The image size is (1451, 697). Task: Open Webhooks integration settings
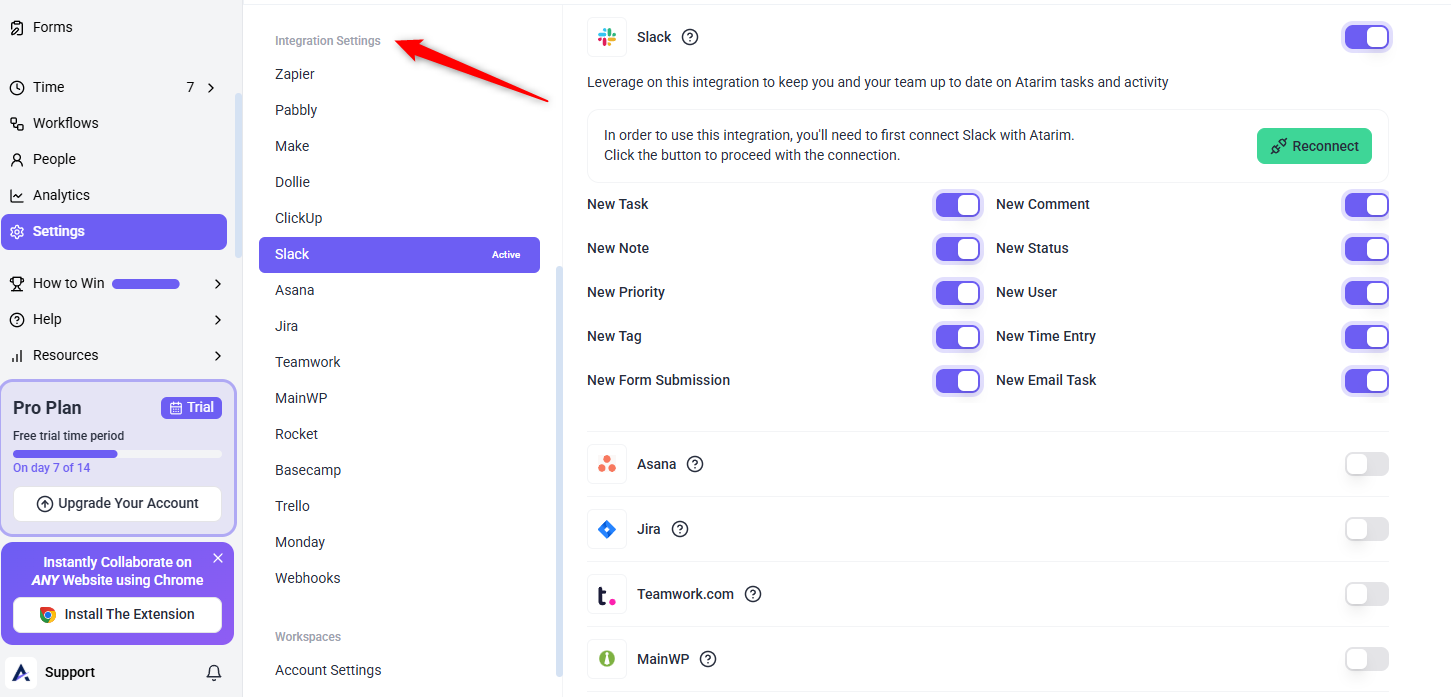click(x=307, y=578)
